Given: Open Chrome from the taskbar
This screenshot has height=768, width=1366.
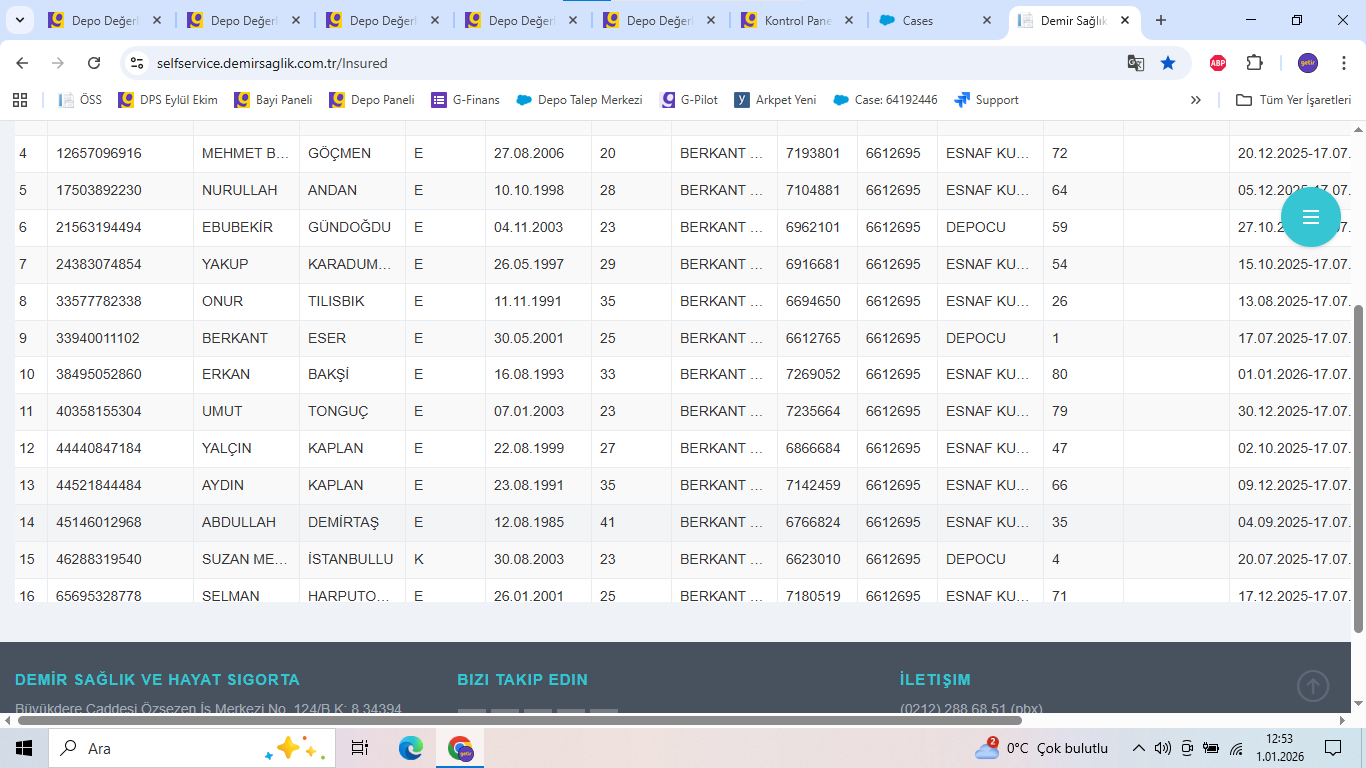Looking at the screenshot, I should (x=460, y=748).
